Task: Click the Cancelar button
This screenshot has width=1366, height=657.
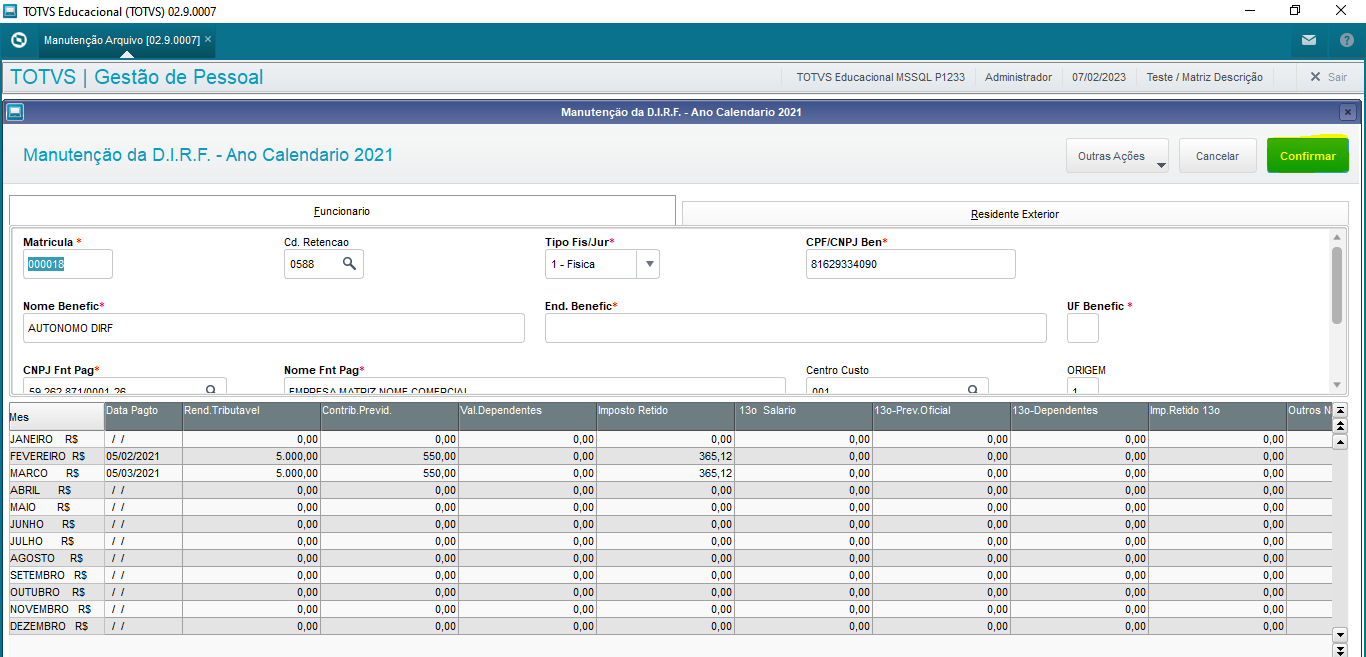Action: pos(1218,156)
